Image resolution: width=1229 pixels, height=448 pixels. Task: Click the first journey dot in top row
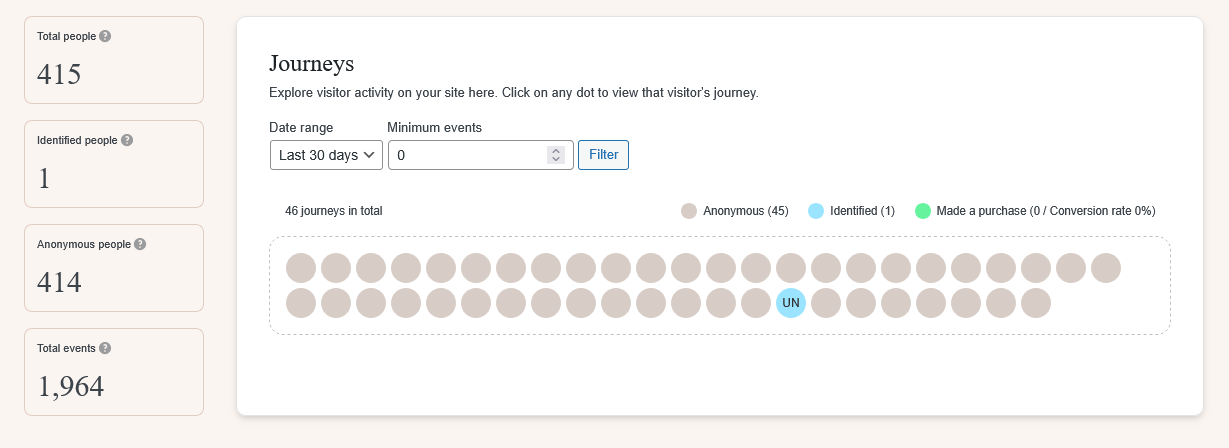(x=301, y=268)
